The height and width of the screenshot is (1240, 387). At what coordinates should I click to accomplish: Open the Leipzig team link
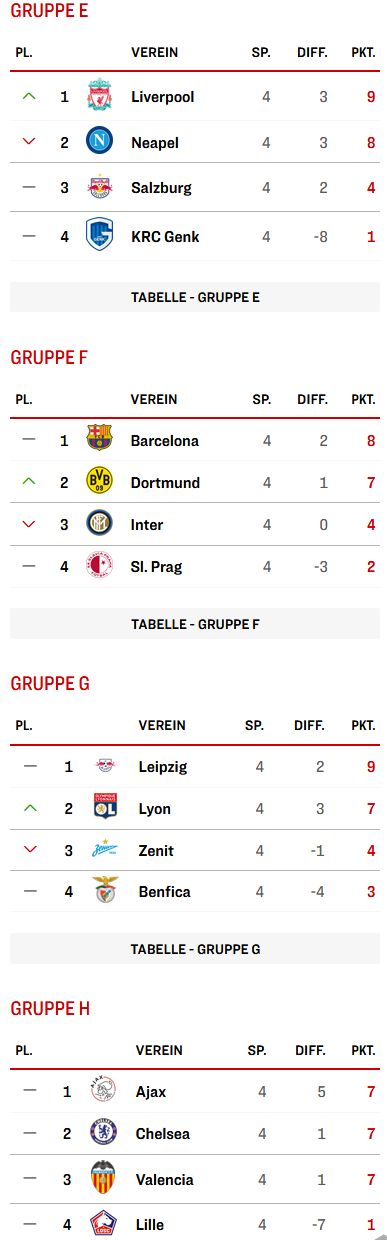[x=163, y=767]
